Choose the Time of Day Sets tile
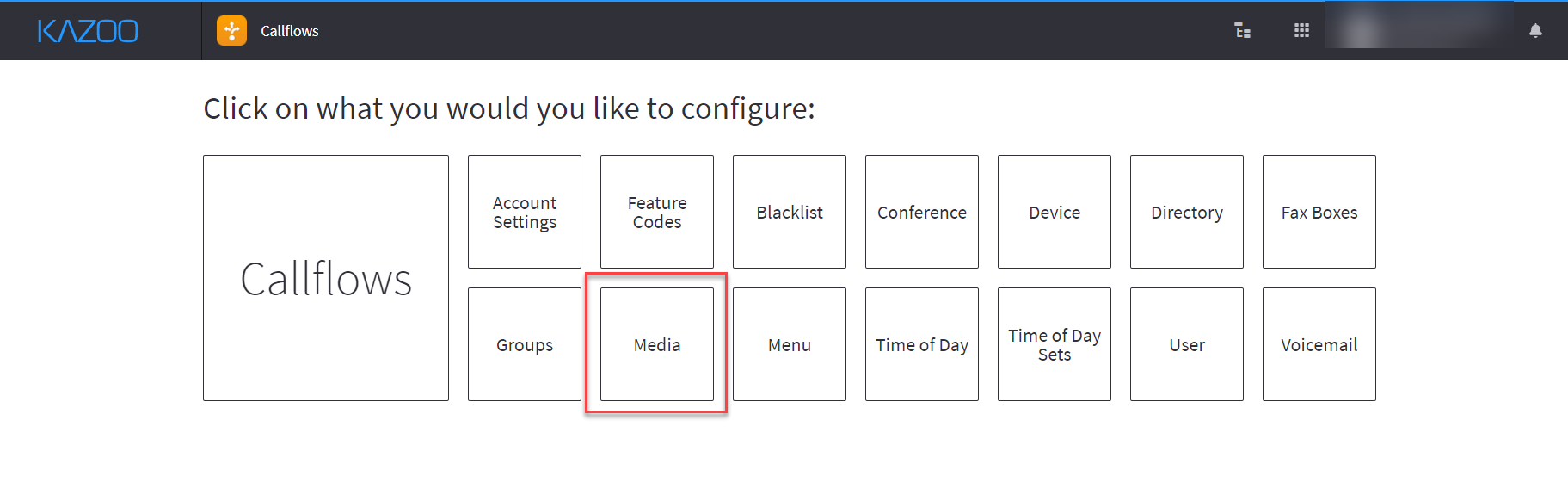 coord(1055,344)
